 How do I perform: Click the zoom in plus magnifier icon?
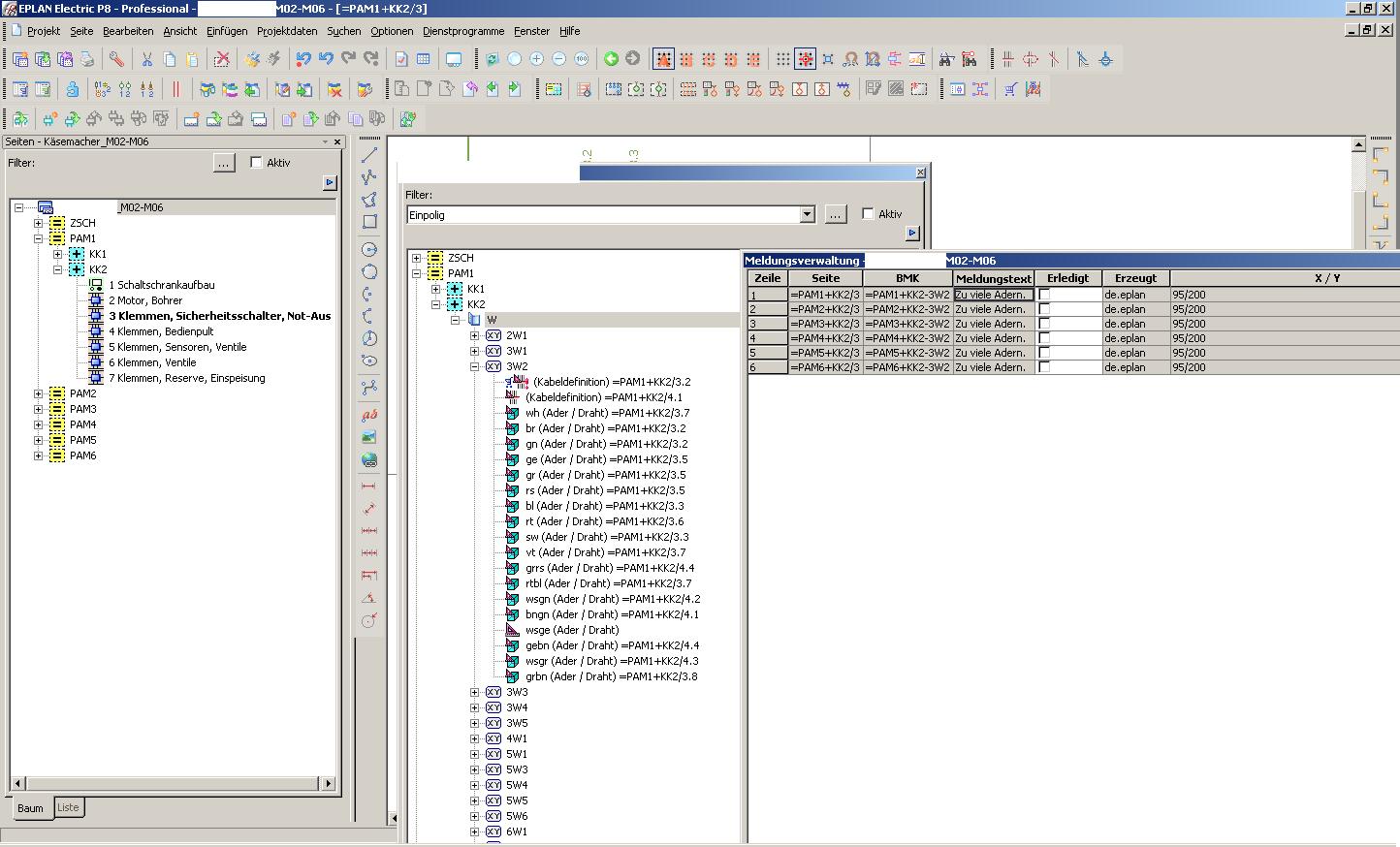tap(536, 59)
